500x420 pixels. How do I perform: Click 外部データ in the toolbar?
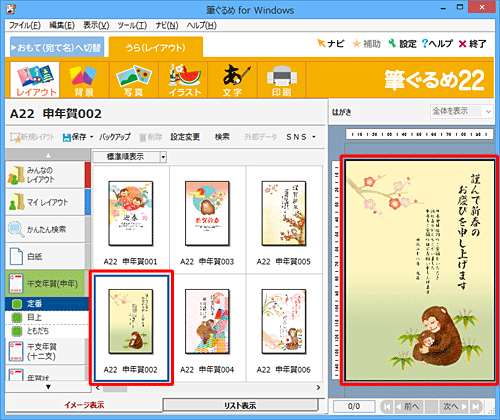coord(260,137)
